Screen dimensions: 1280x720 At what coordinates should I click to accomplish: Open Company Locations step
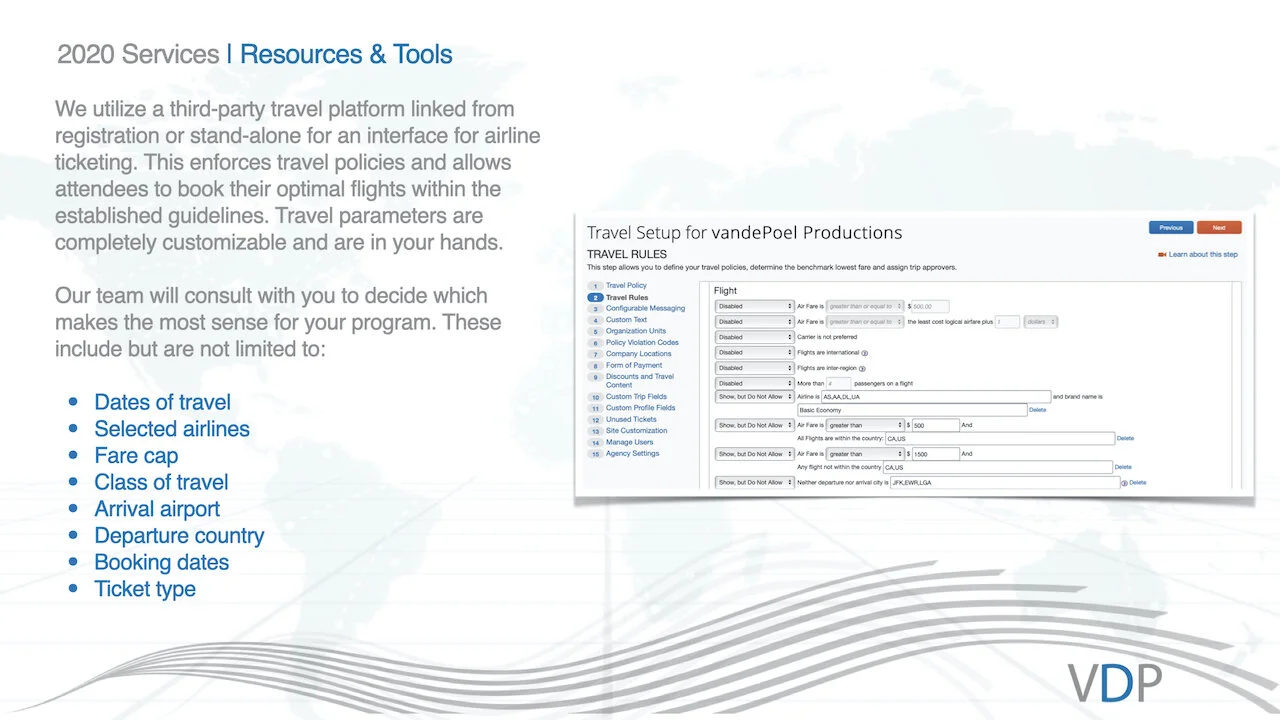638,354
